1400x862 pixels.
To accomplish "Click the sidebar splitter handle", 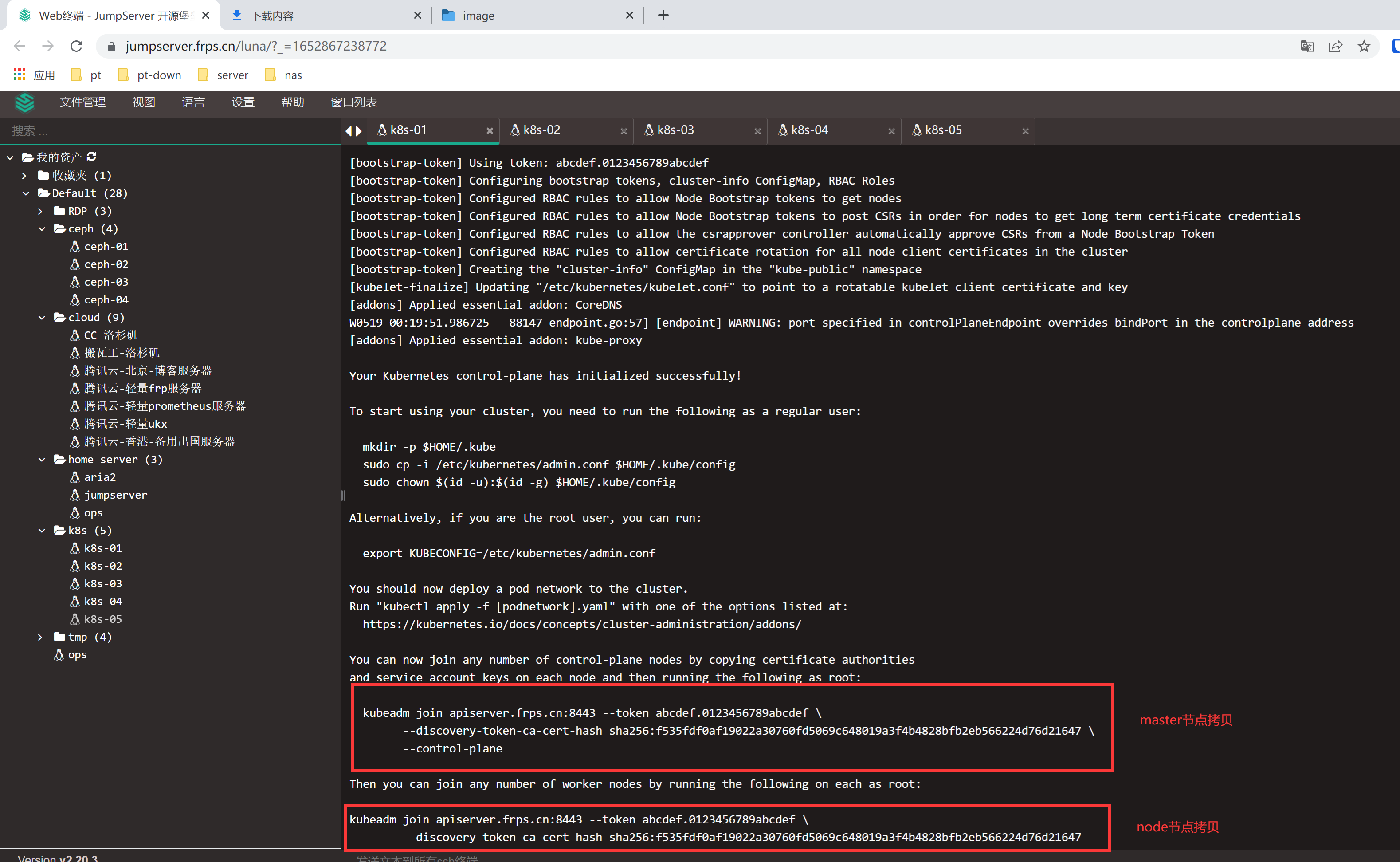I will tap(343, 496).
